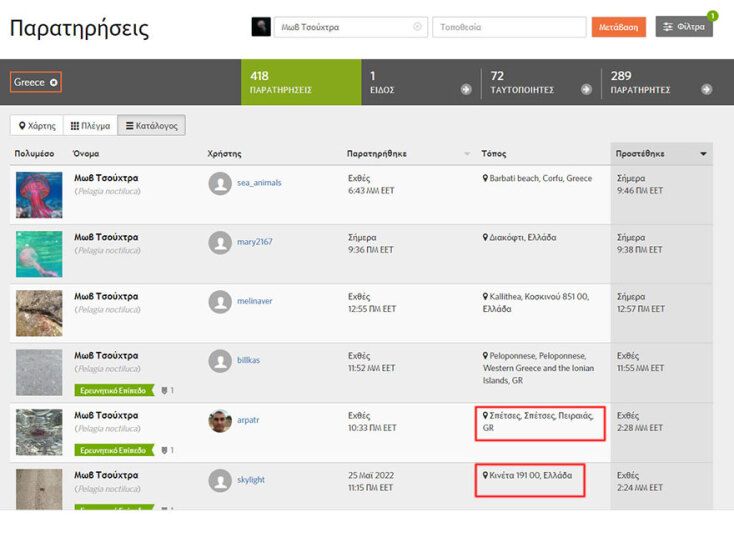Remove the Greece place filter
The width and height of the screenshot is (734, 542).
54,82
